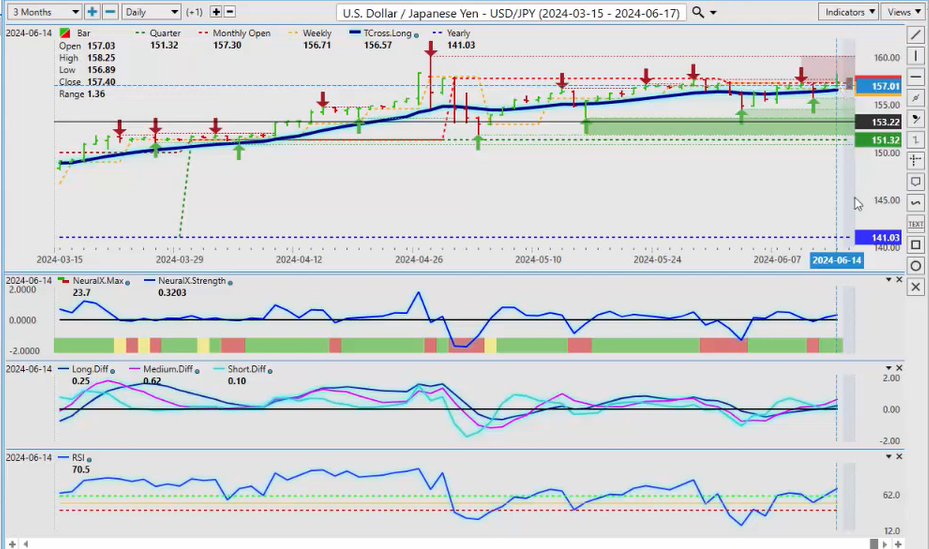Image resolution: width=929 pixels, height=549 pixels.
Task: Select the diagonal trend line drawing tool
Action: coord(916,35)
